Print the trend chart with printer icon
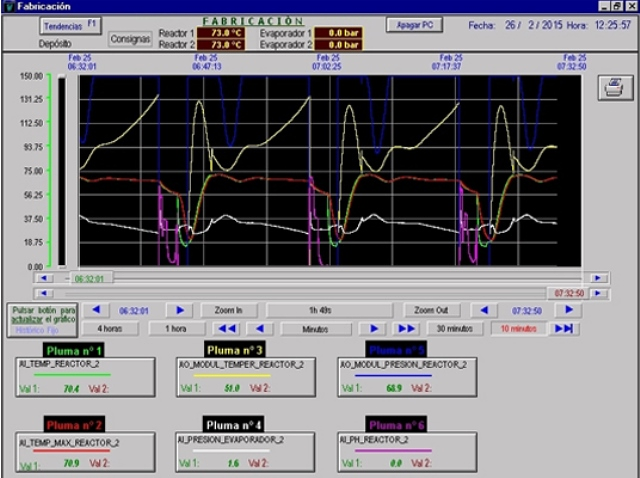The image size is (640, 478). pyautogui.click(x=616, y=87)
